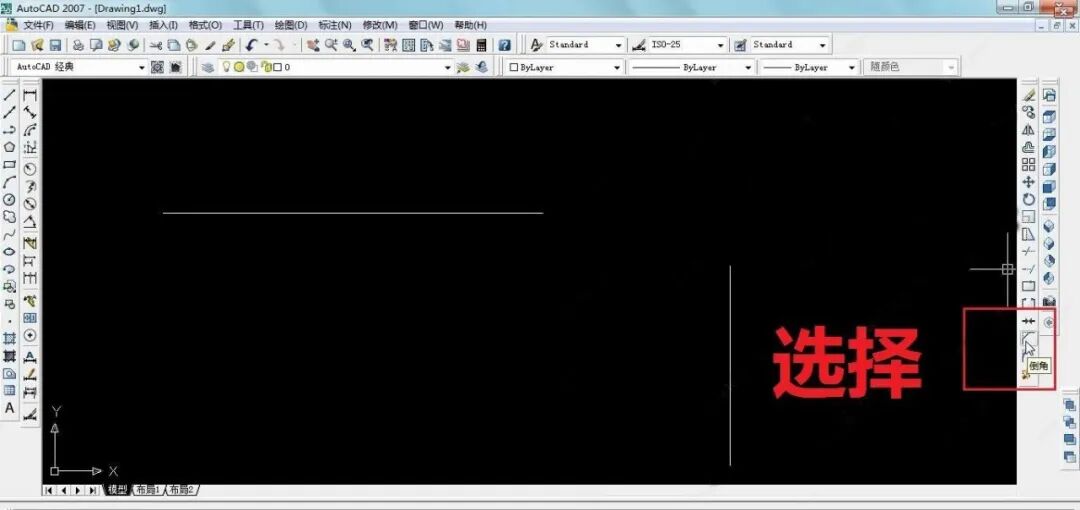Open the 编辑(E) menu
Image resolution: width=1080 pixels, height=510 pixels.
point(80,25)
